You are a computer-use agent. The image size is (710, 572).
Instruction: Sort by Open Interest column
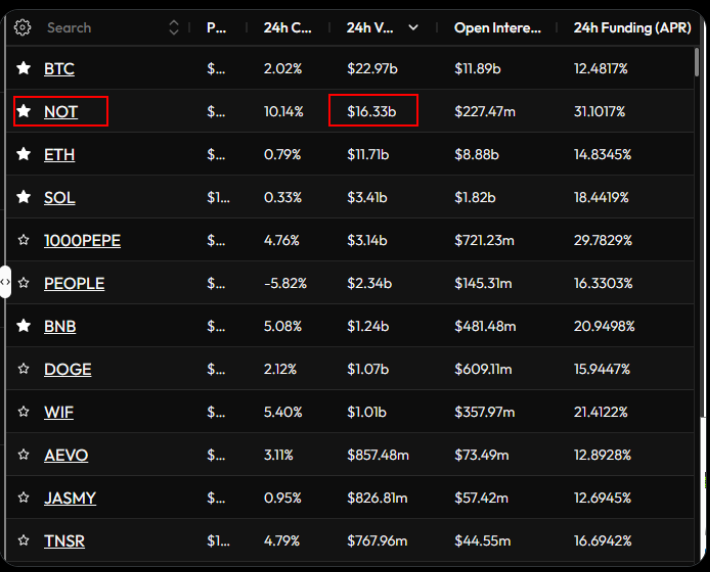pyautogui.click(x=497, y=28)
